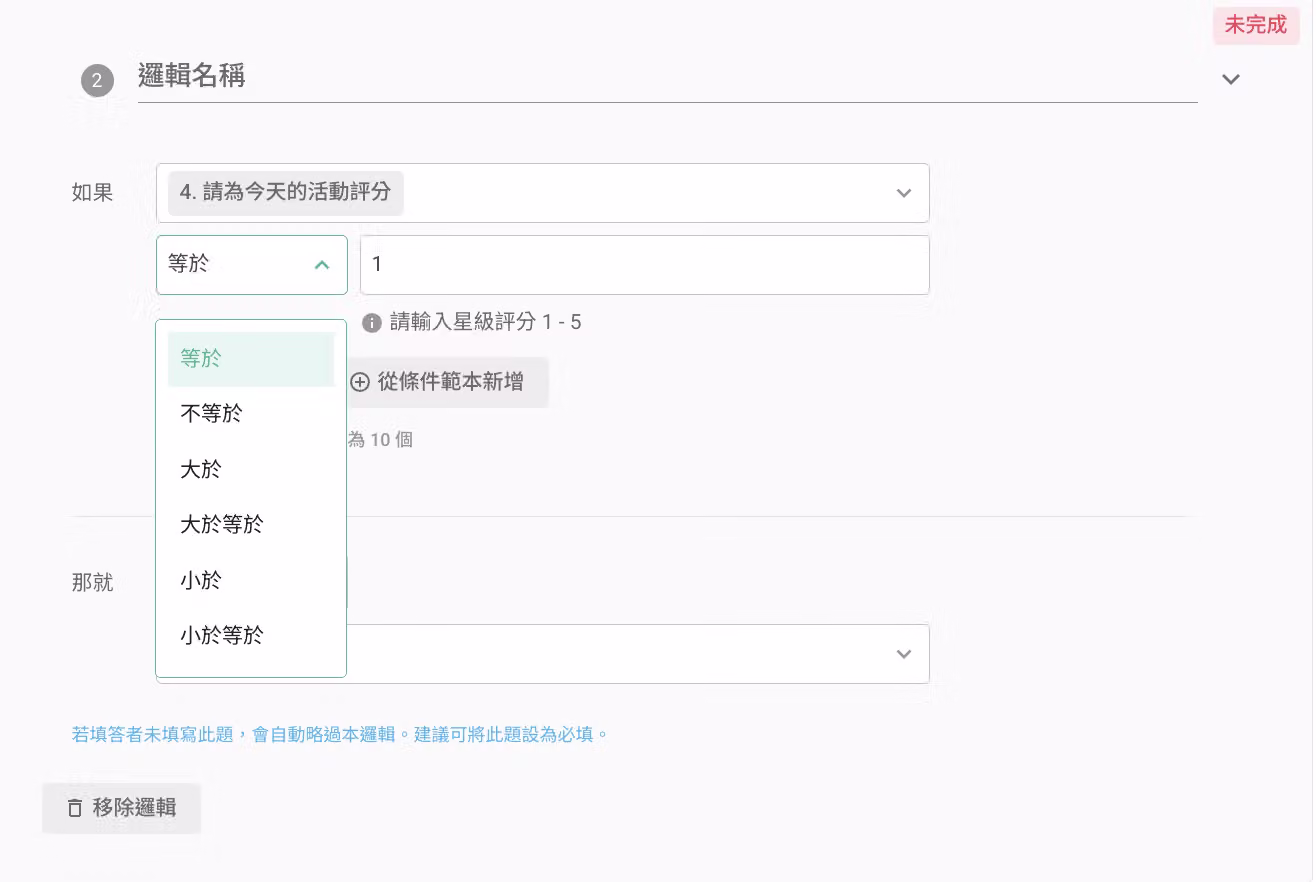Choose 大於 in the operator list

point(251,469)
